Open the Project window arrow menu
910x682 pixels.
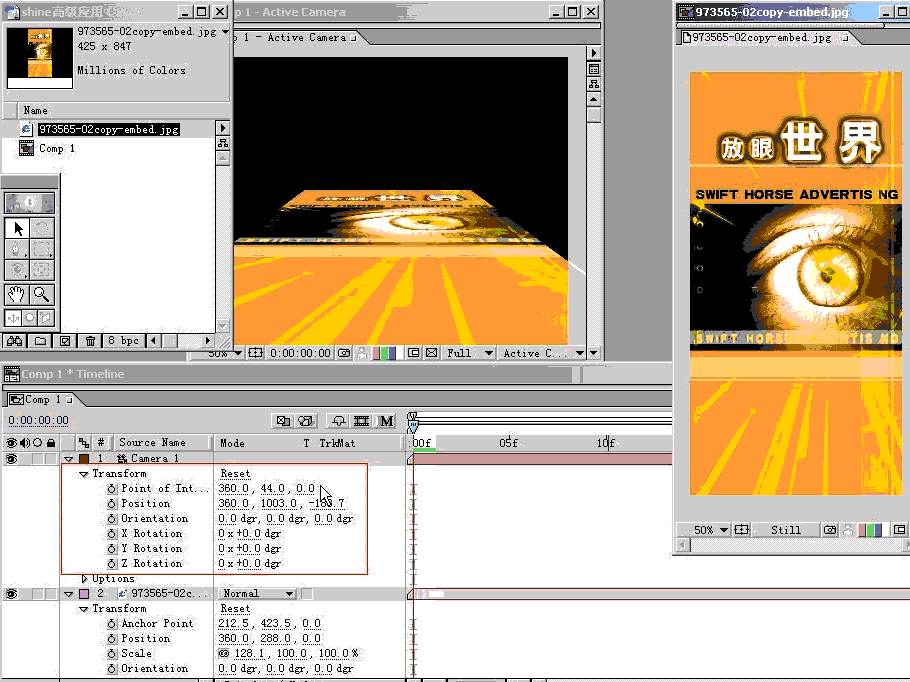(x=222, y=128)
